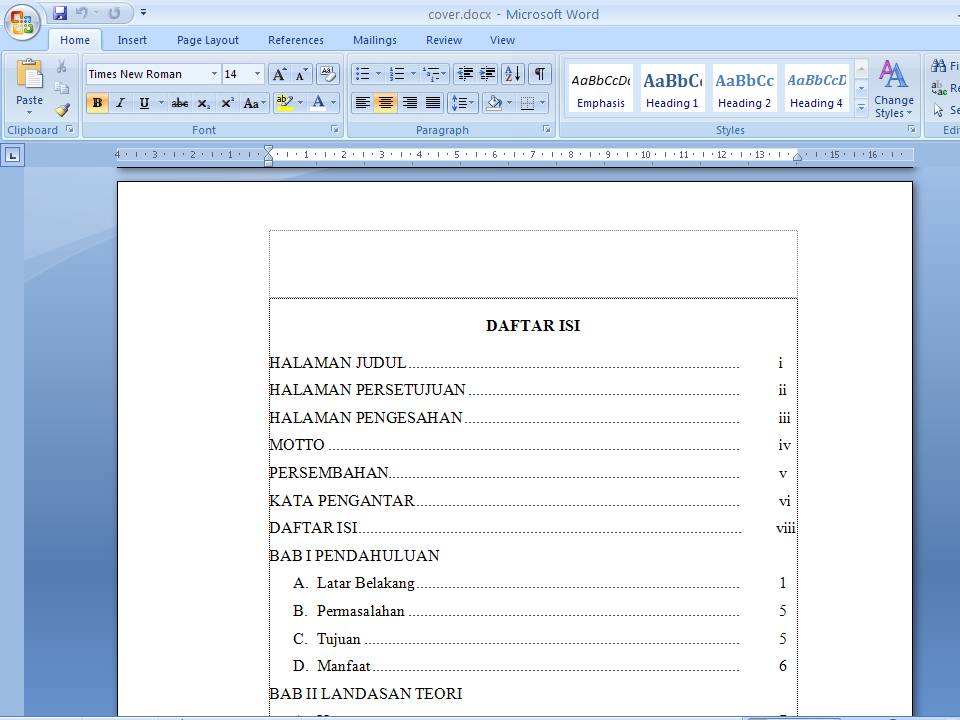Apply font color
This screenshot has height=720, width=960.
[318, 103]
